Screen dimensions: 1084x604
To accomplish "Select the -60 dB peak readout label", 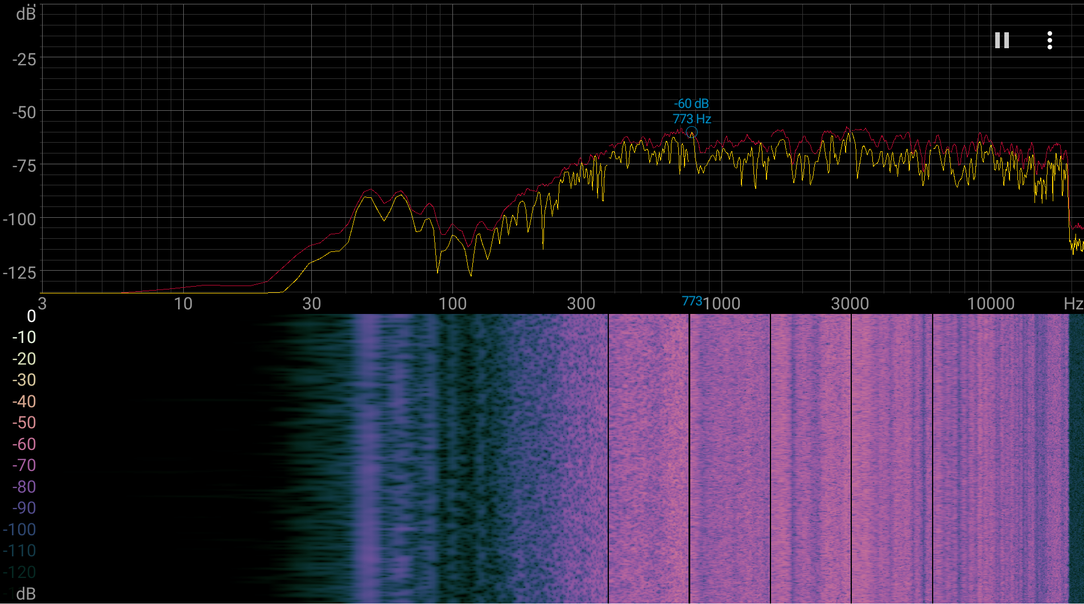I will (x=691, y=104).
